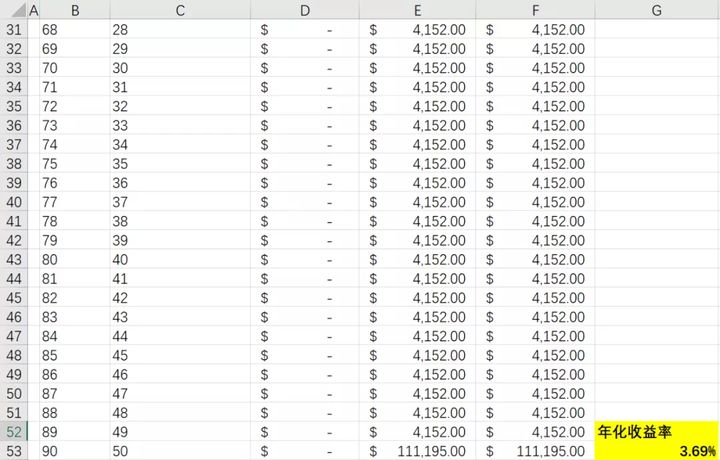The width and height of the screenshot is (720, 460).
Task: Click row header 53
Action: (14, 451)
